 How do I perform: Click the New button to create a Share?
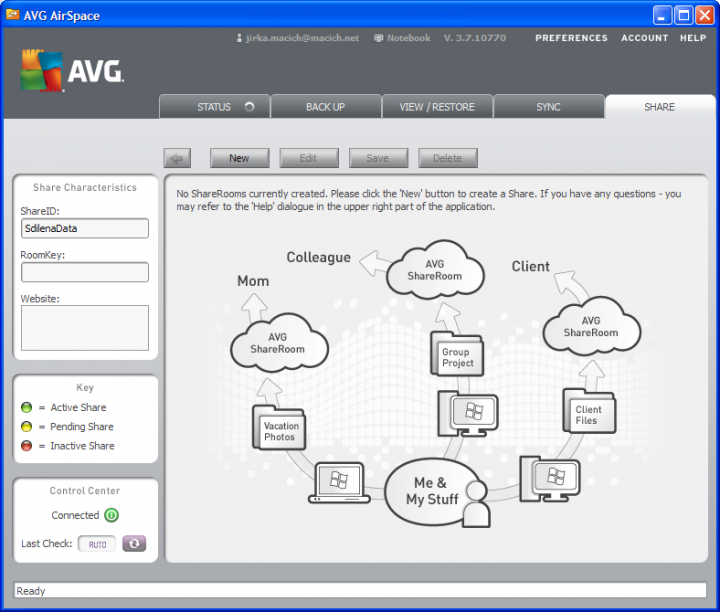(240, 158)
